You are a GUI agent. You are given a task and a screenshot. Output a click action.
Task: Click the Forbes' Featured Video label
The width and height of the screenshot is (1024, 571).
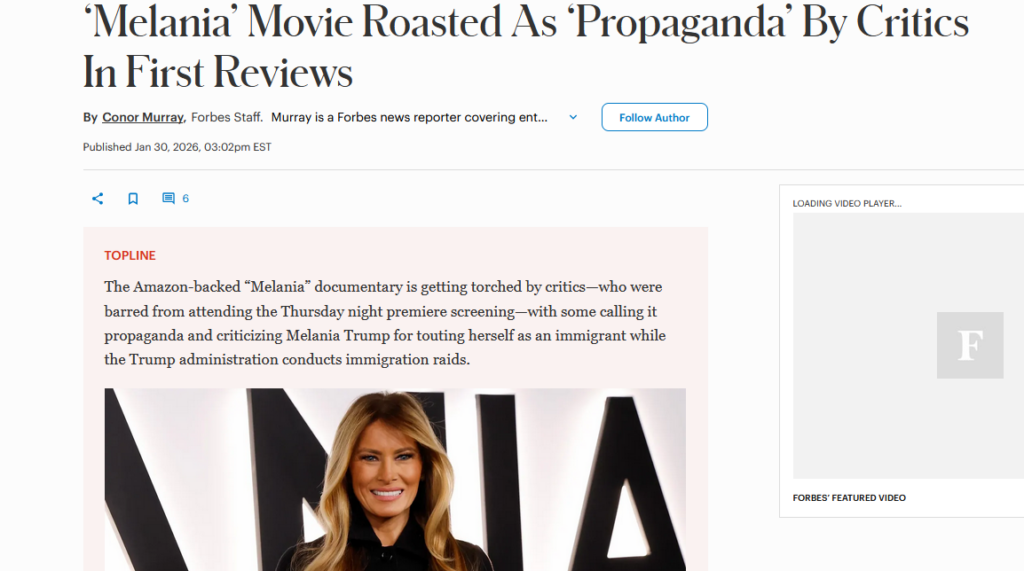pyautogui.click(x=849, y=498)
